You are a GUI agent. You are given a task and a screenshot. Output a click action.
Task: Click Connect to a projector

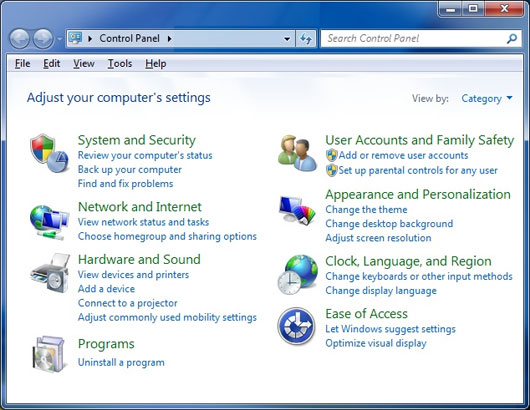click(x=127, y=303)
